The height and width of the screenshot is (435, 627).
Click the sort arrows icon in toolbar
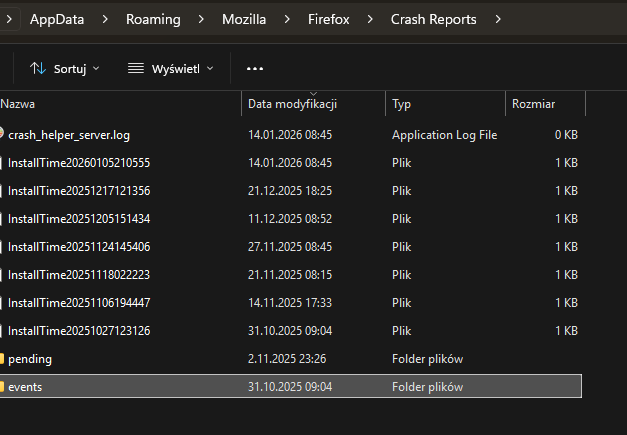[x=39, y=68]
